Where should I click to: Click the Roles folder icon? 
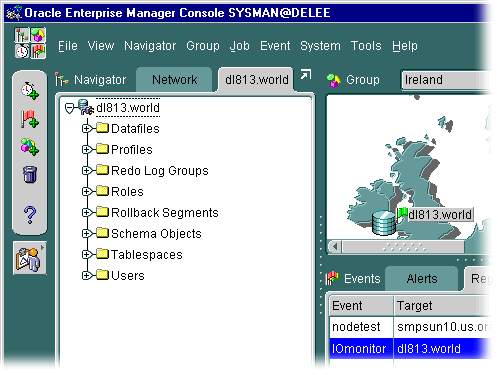coord(103,191)
